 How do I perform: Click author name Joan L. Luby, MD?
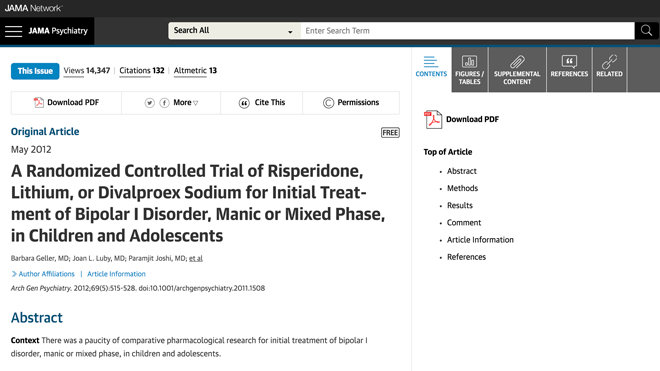coord(99,258)
